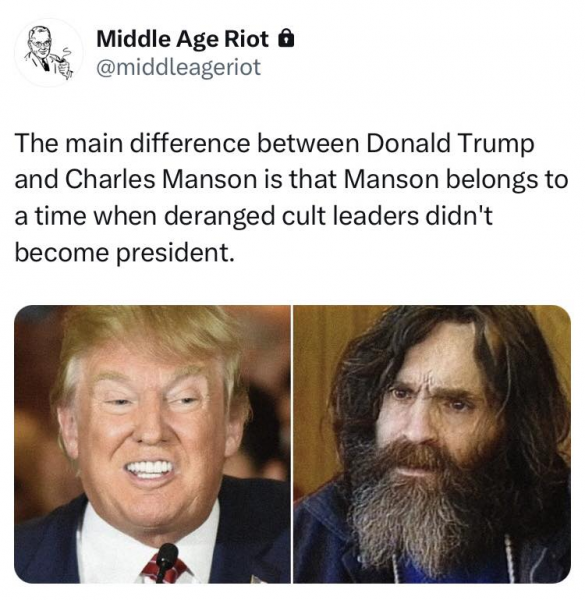This screenshot has width=585, height=600.
Task: Click the words "Charles Manson" in the tweet
Action: click(161, 179)
